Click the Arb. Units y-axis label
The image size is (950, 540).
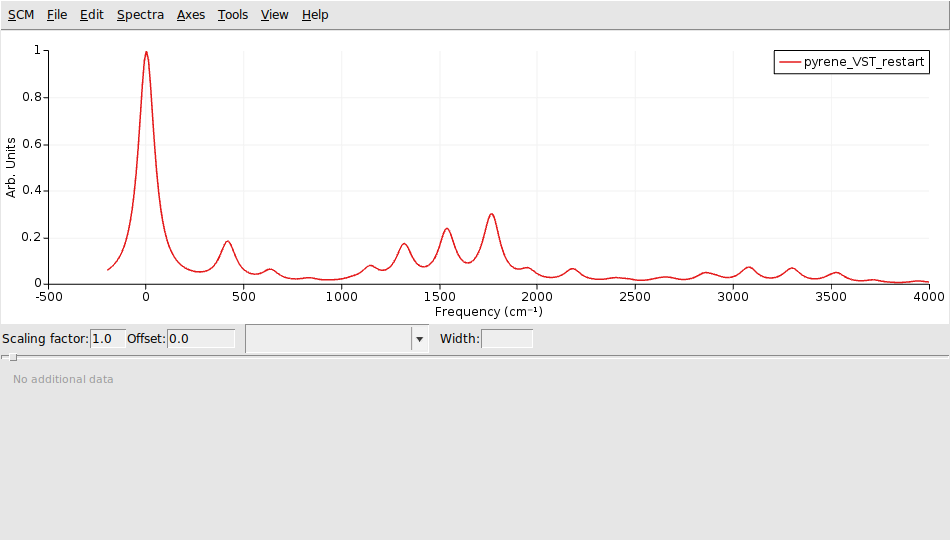click(x=12, y=167)
